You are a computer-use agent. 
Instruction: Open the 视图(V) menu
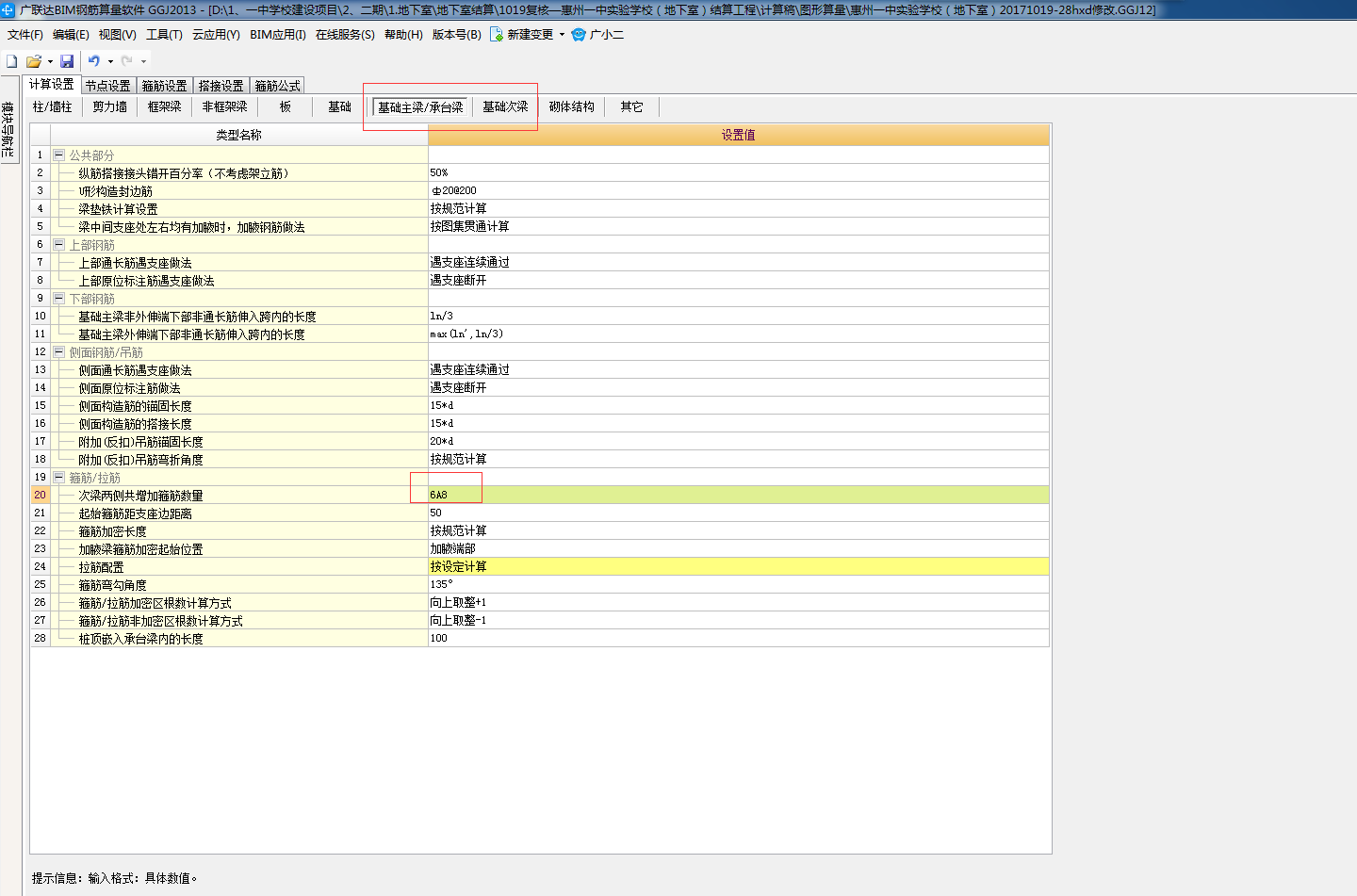pyautogui.click(x=117, y=34)
